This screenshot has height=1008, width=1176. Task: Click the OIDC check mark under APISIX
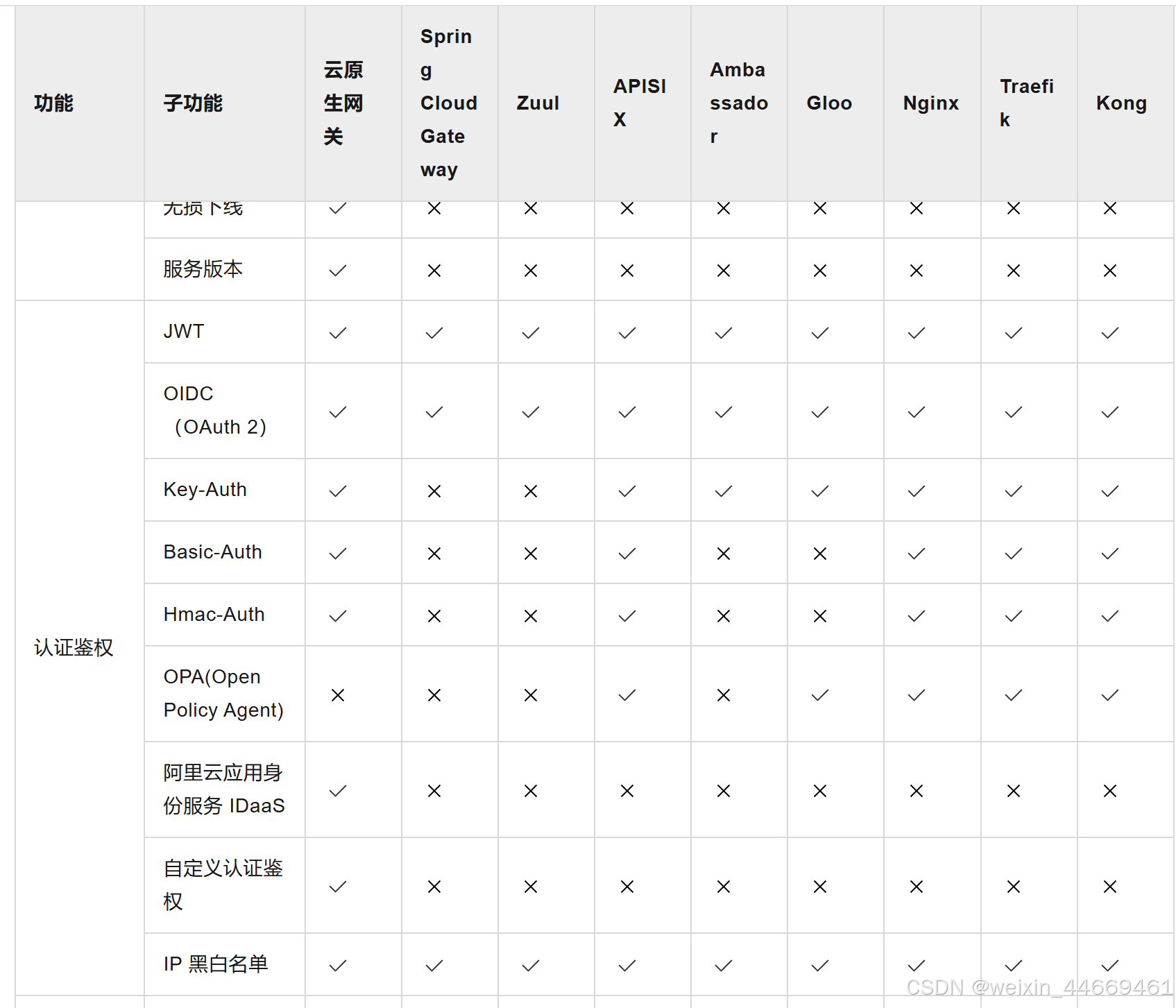pyautogui.click(x=627, y=412)
